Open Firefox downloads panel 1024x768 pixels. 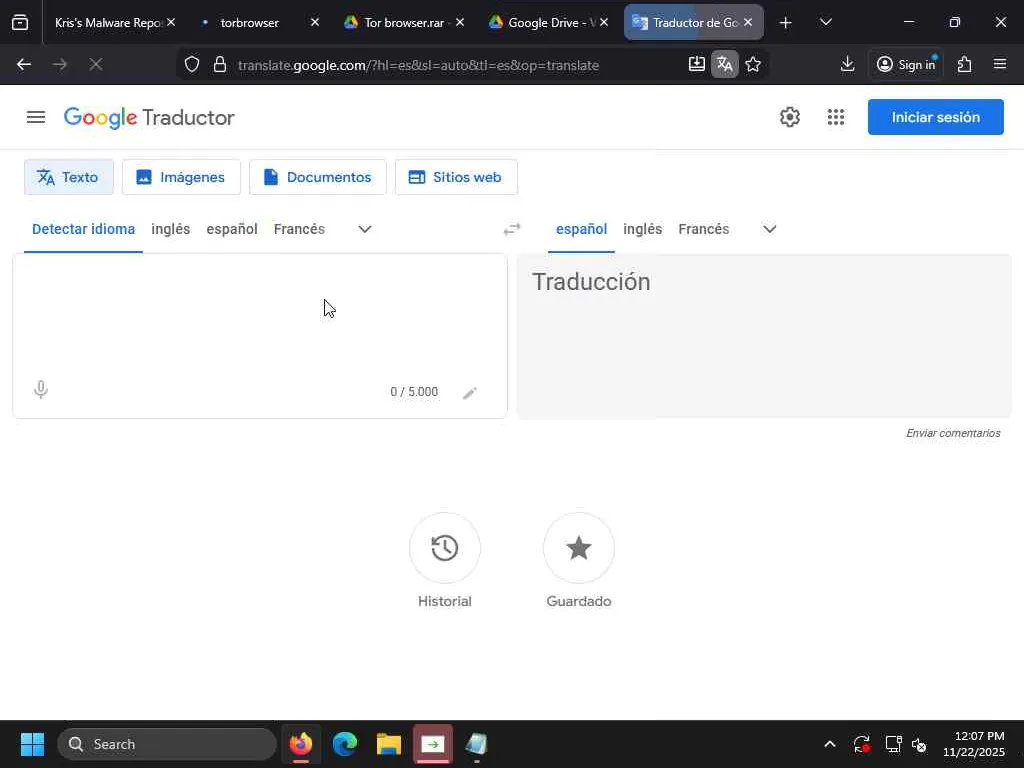click(847, 64)
